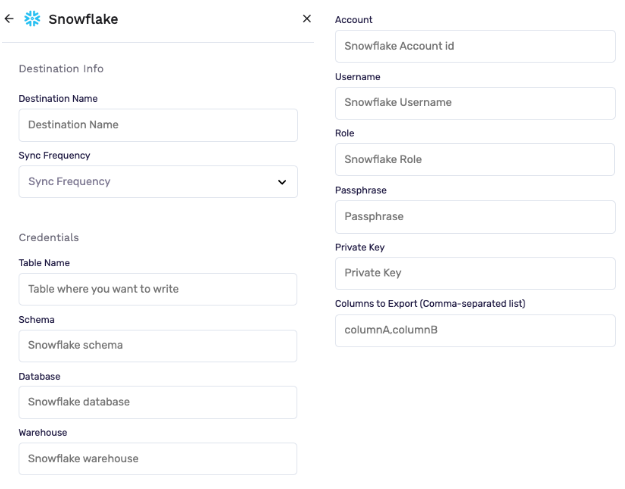Image resolution: width=625 pixels, height=489 pixels.
Task: Click the Sync Frequency field label
Action: click(x=54, y=155)
